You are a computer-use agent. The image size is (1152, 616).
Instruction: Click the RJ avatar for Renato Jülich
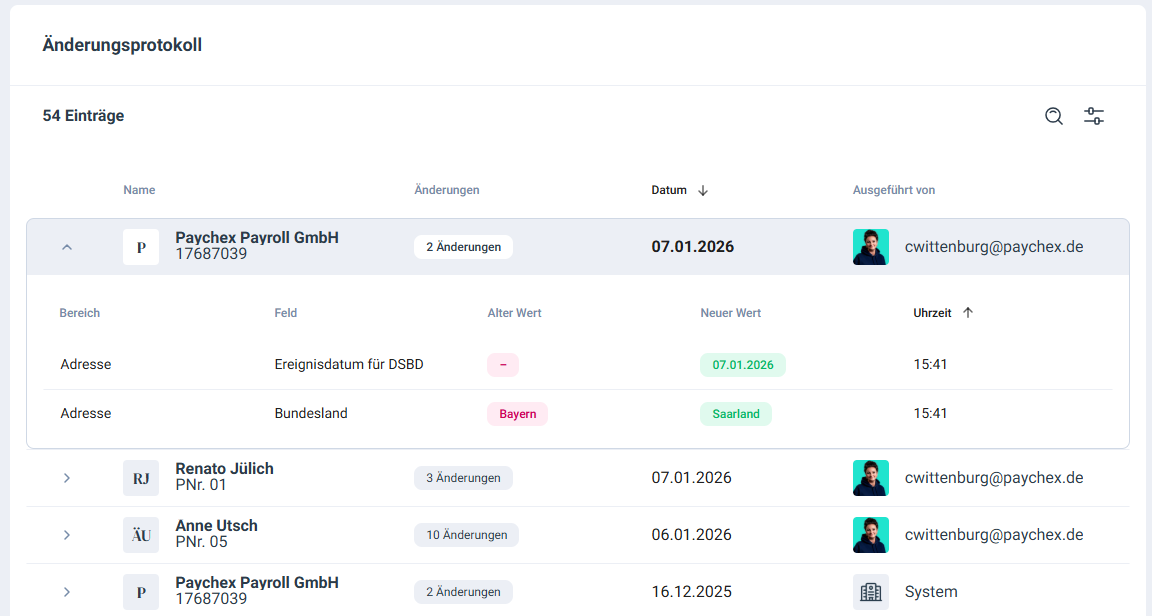(141, 478)
